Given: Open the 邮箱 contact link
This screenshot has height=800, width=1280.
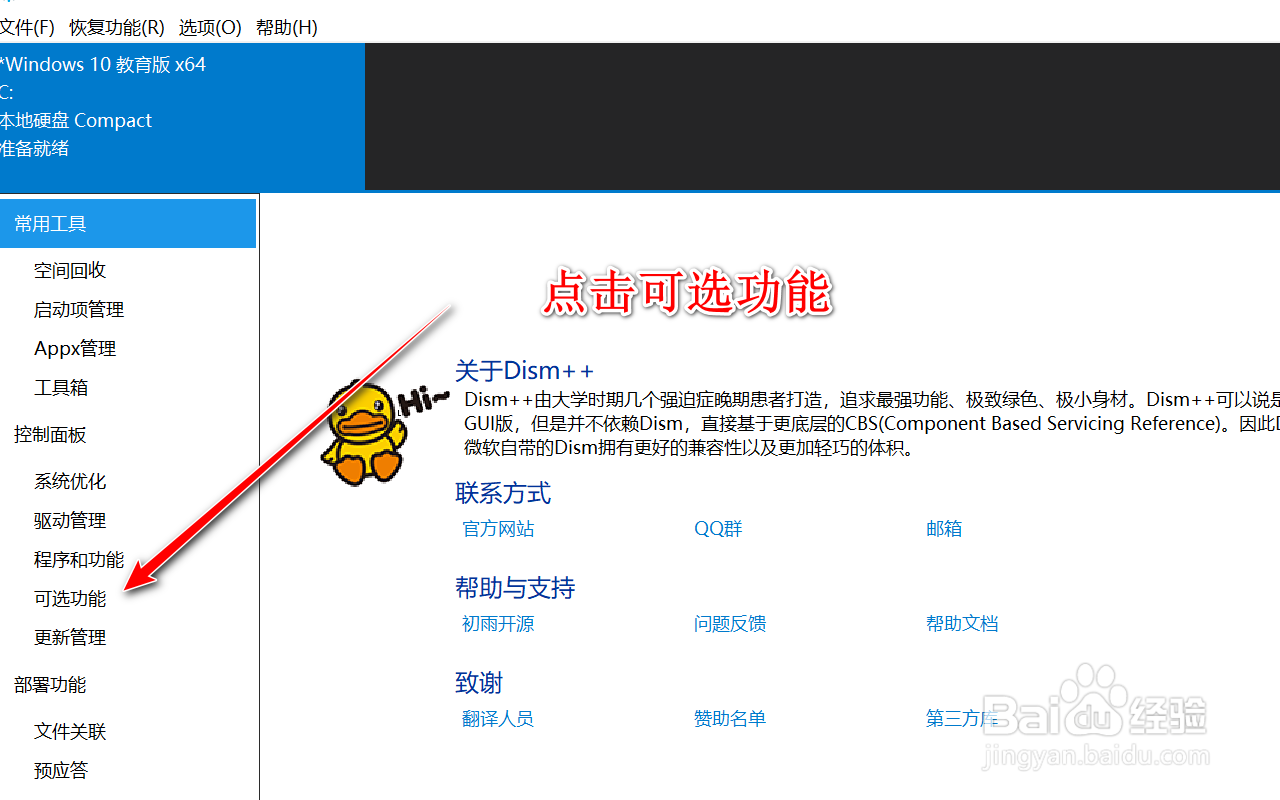Looking at the screenshot, I should coord(944,528).
